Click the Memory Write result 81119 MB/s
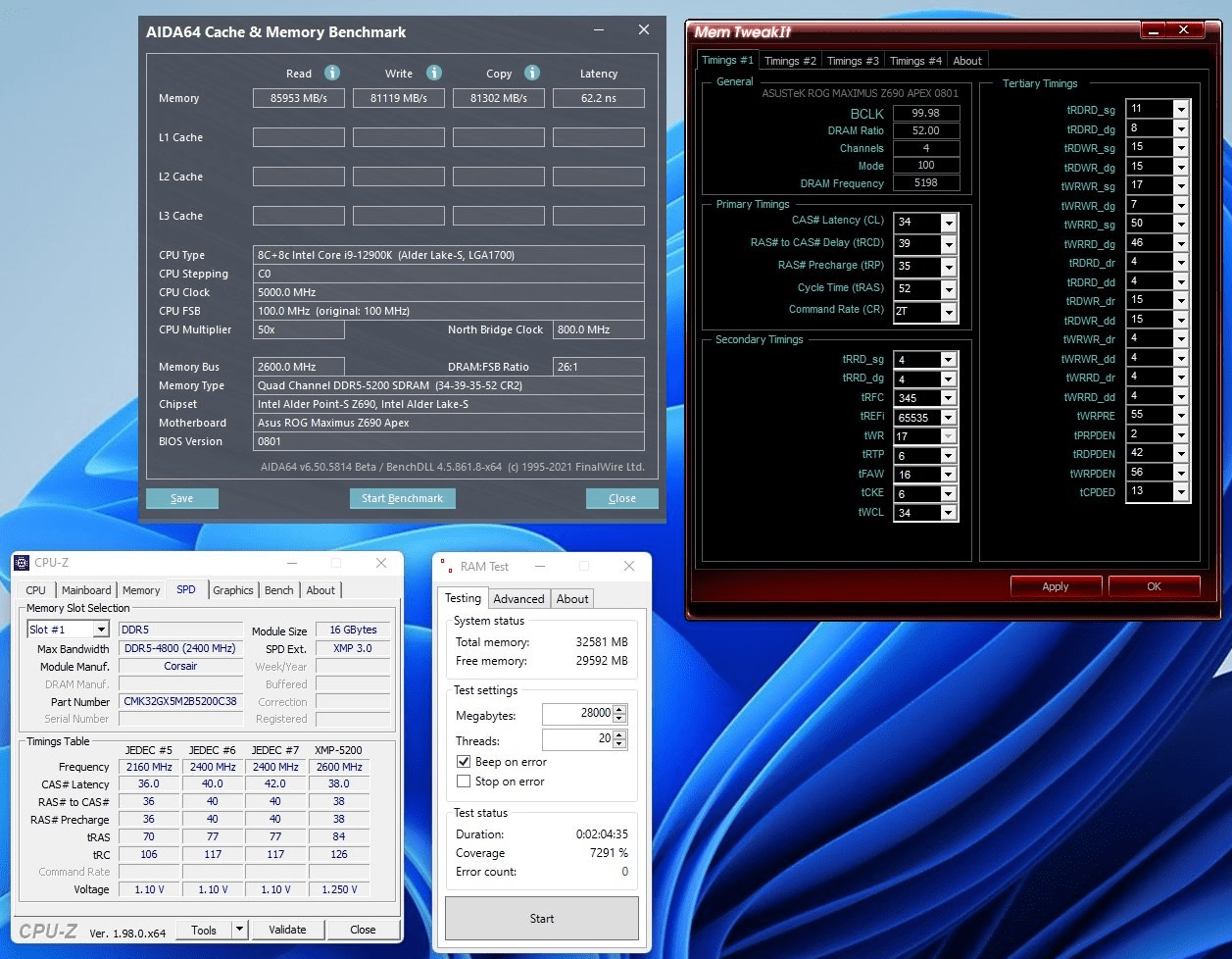The height and width of the screenshot is (959, 1232). click(x=399, y=98)
